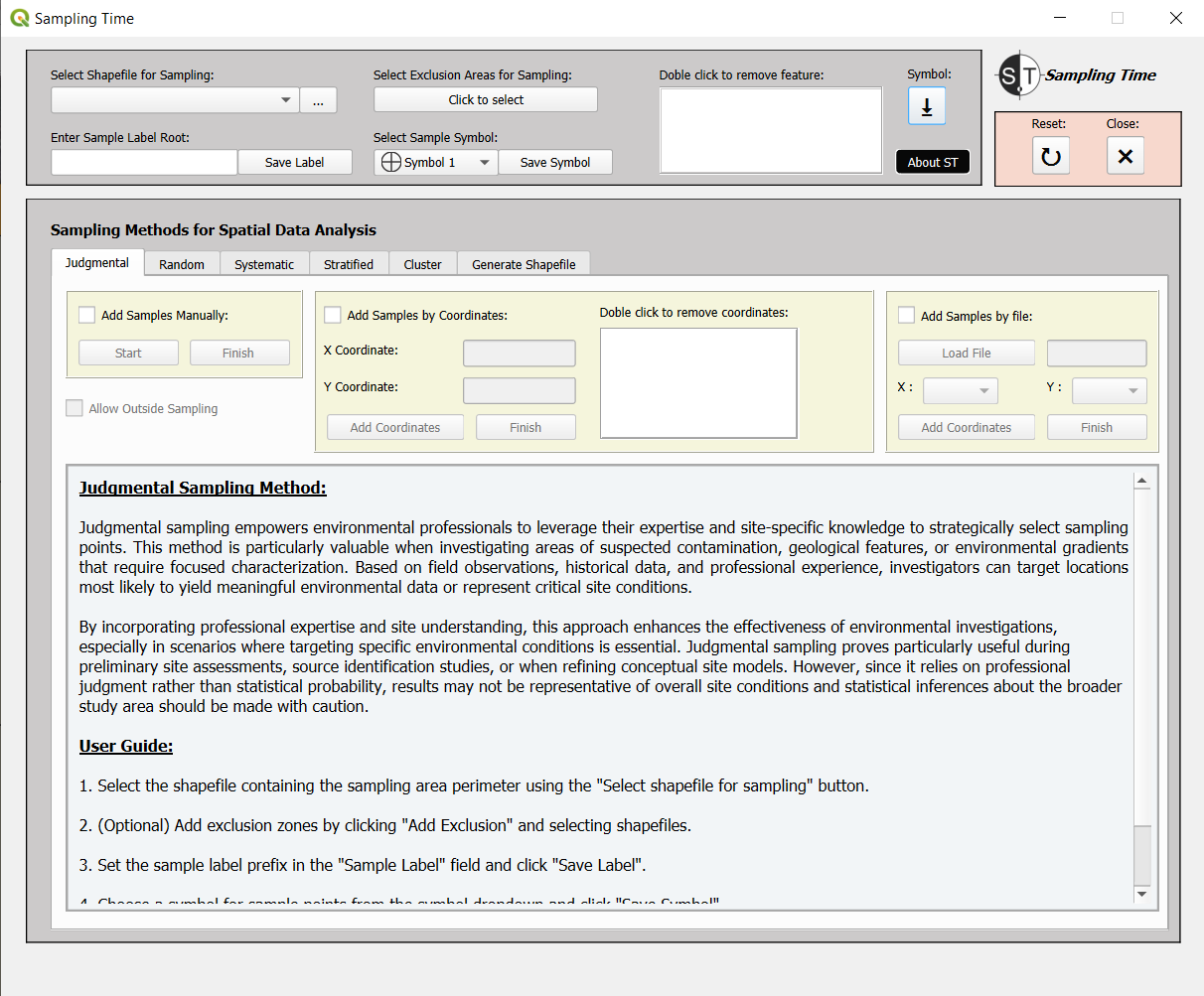The image size is (1204, 996).
Task: Click the Reset circular arrow icon
Action: pos(1051,156)
